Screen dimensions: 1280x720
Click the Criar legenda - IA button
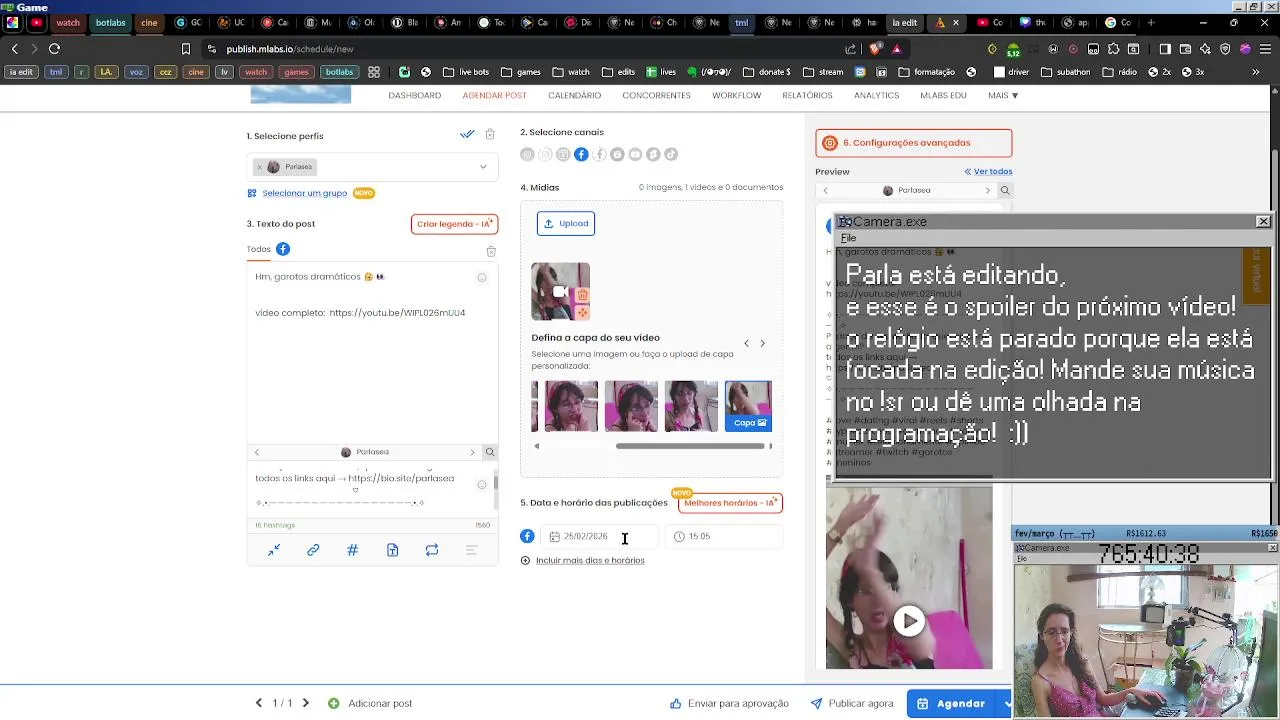(454, 224)
